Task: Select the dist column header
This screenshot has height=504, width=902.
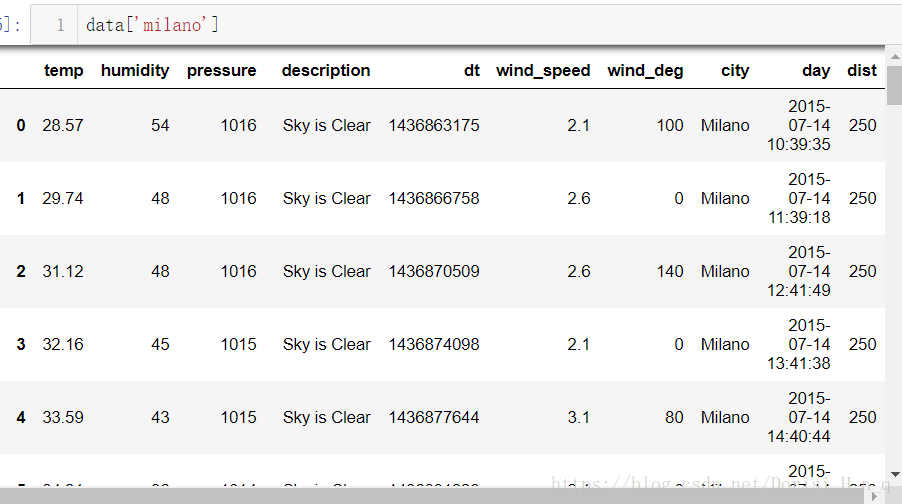Action: (862, 70)
